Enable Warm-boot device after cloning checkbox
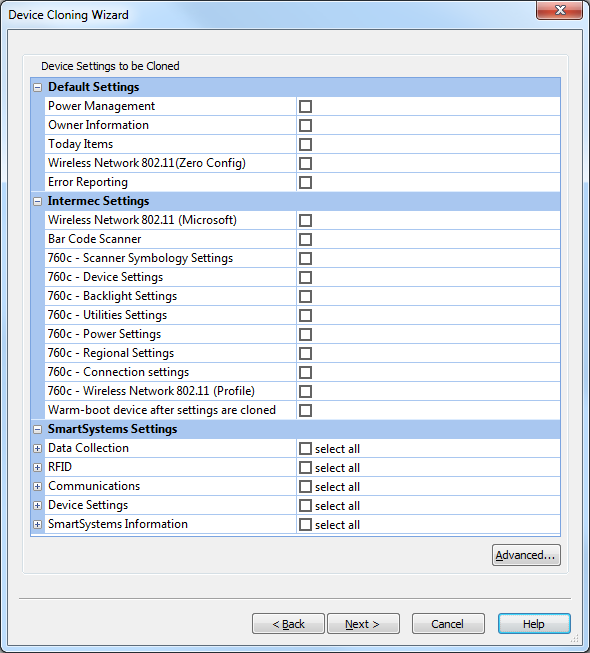590x653 pixels. click(305, 410)
